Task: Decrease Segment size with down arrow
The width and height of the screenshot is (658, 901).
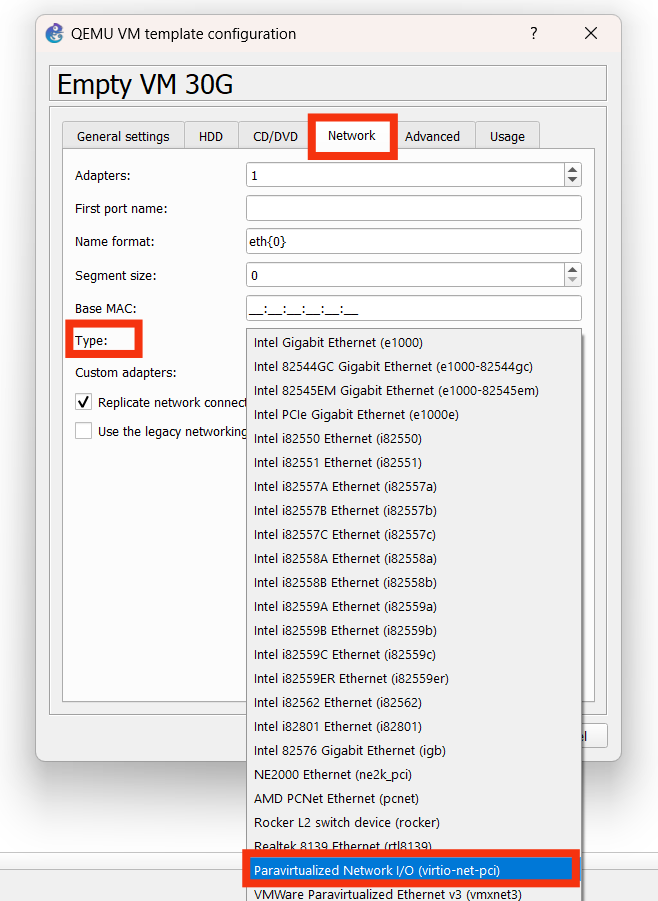Action: coord(572,281)
